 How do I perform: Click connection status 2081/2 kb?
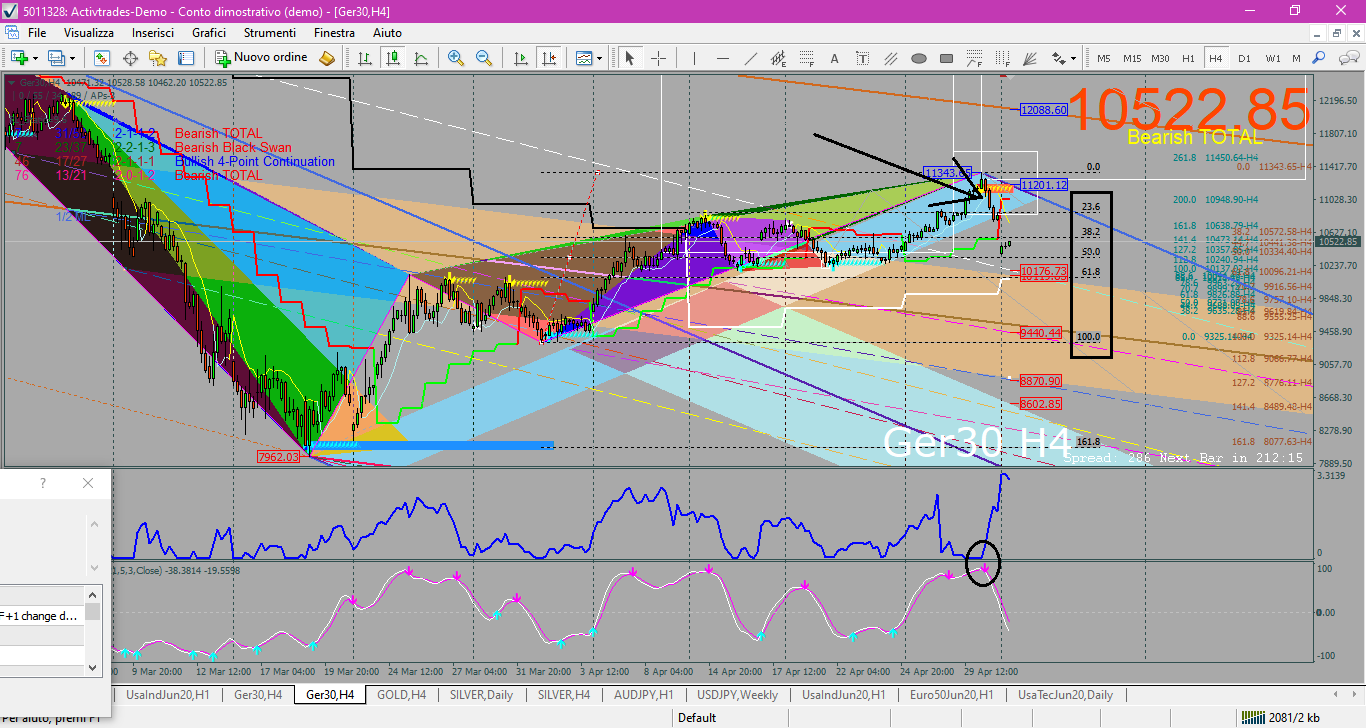(1280, 717)
